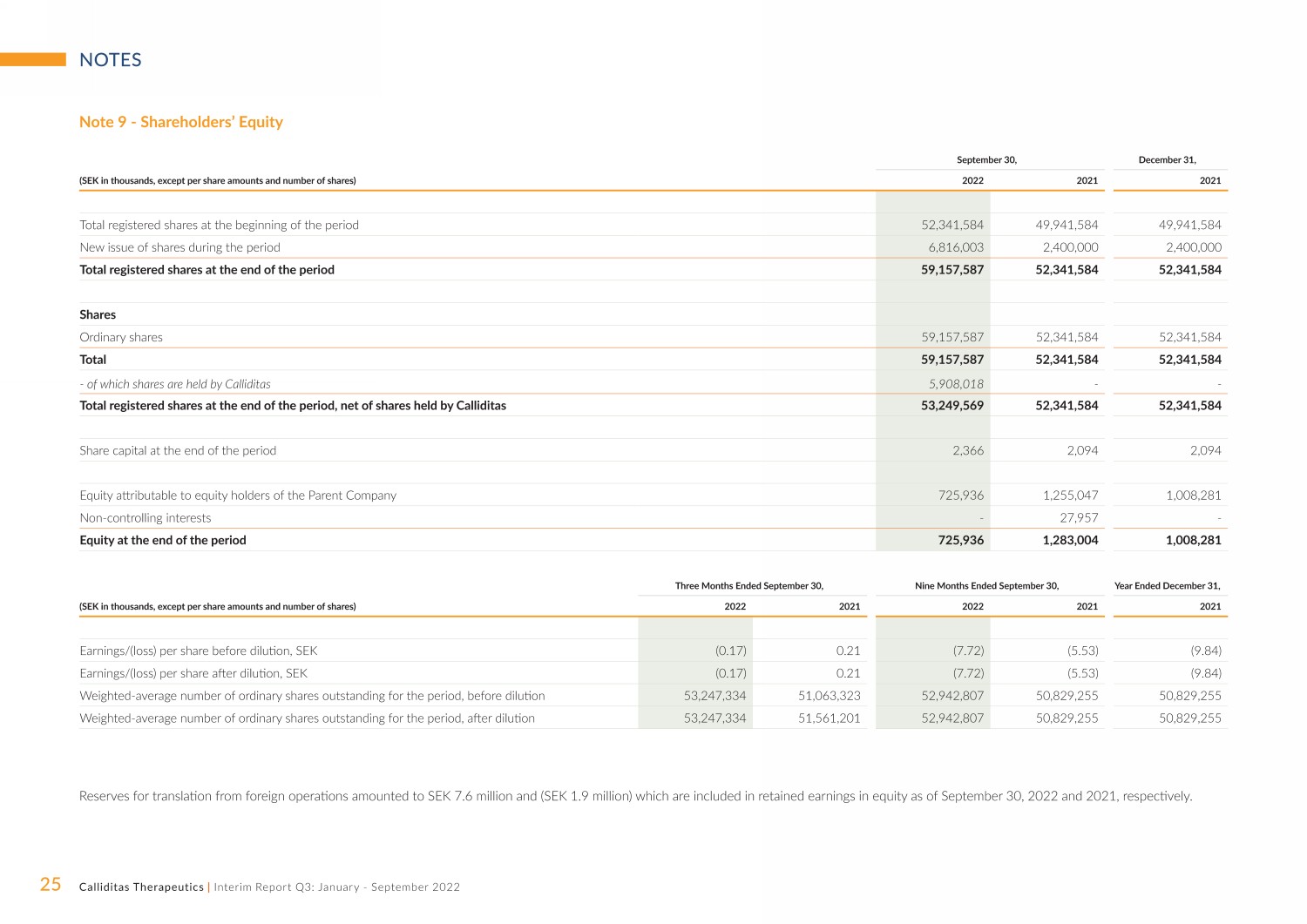Screen dimensions: 1307x924
Task: Click the 'Share capital at the end of the period' label
Action: pyautogui.click(x=178, y=451)
